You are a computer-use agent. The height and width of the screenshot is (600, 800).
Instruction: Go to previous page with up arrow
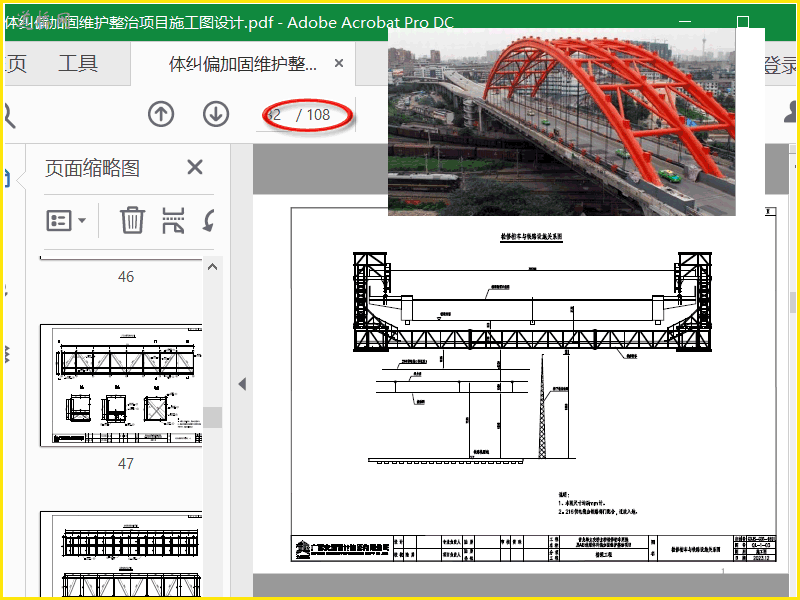click(161, 114)
